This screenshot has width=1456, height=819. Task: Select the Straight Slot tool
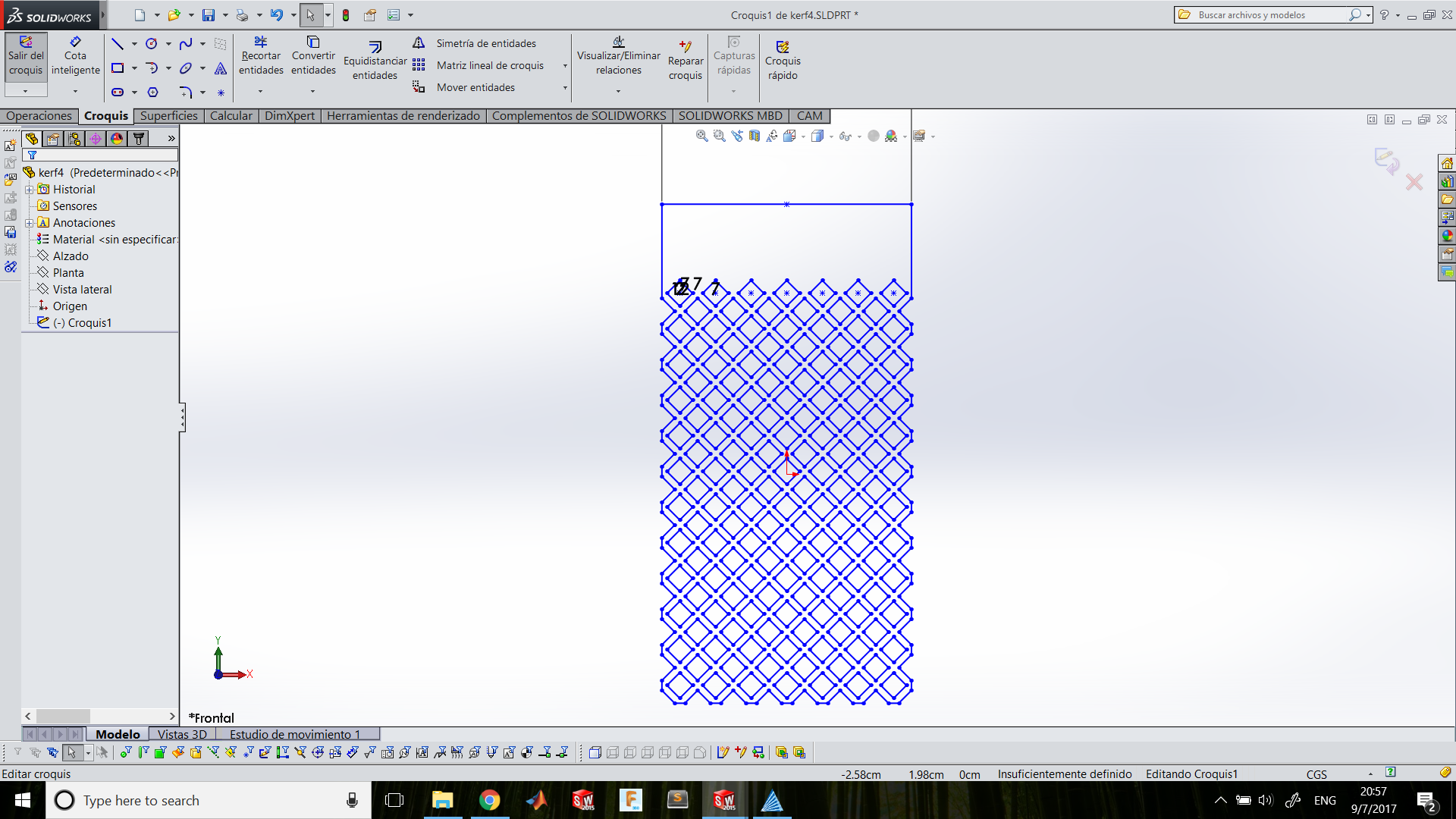point(118,93)
